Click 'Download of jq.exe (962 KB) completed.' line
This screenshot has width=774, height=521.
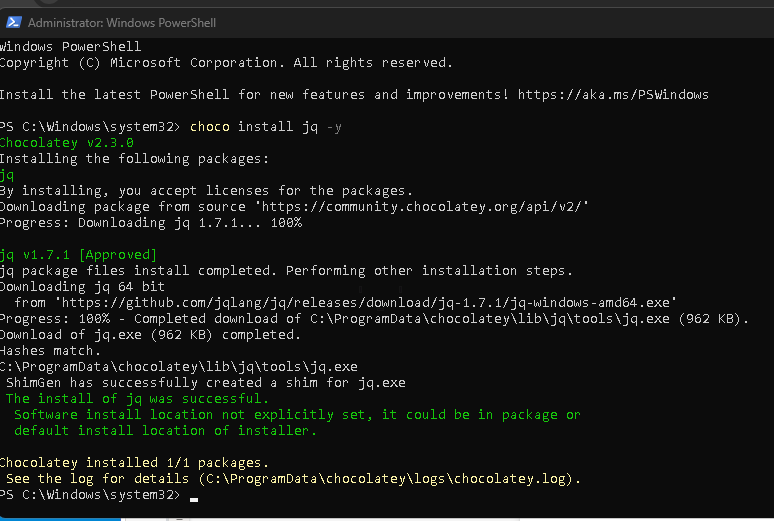point(150,334)
